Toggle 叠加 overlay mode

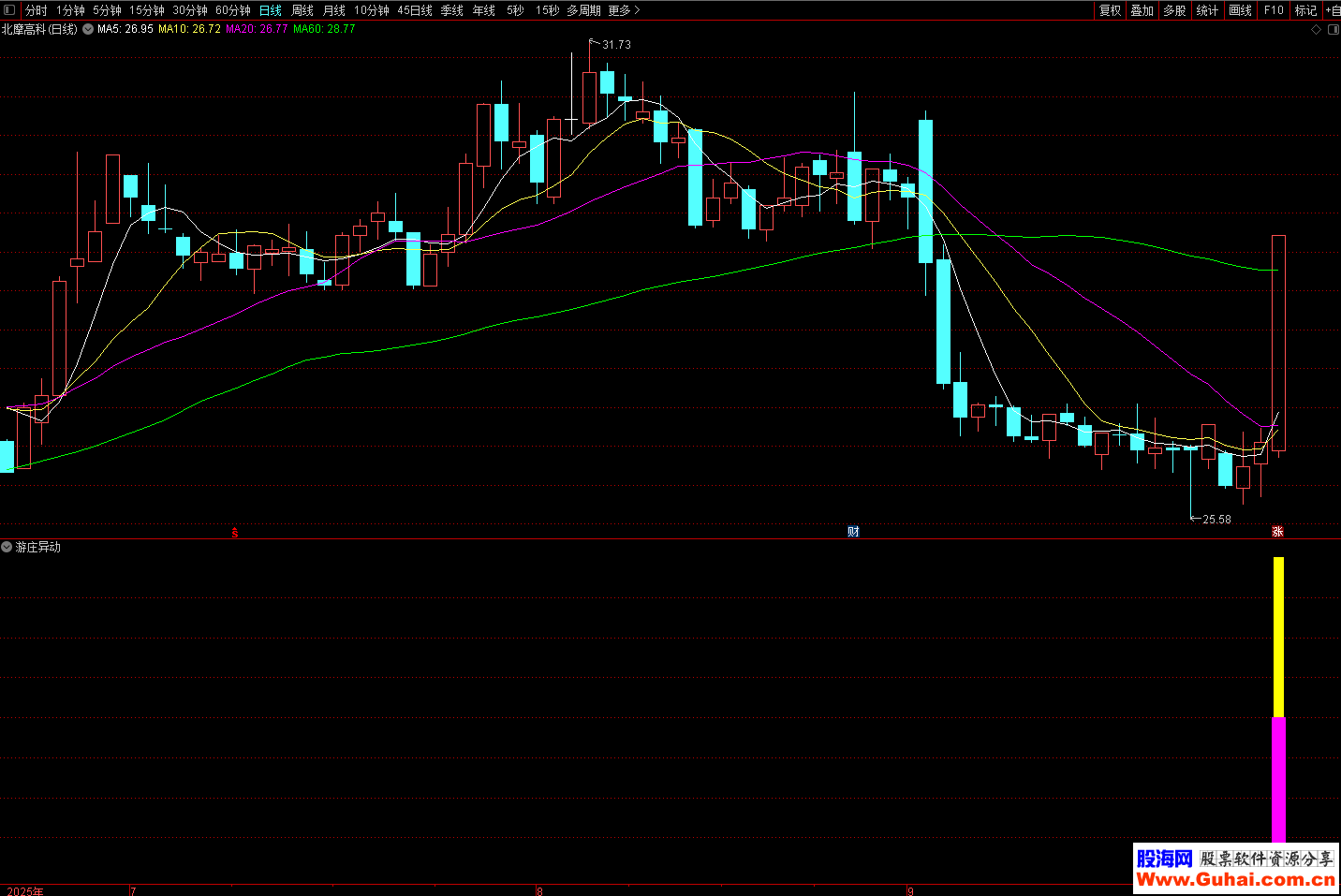(1142, 10)
